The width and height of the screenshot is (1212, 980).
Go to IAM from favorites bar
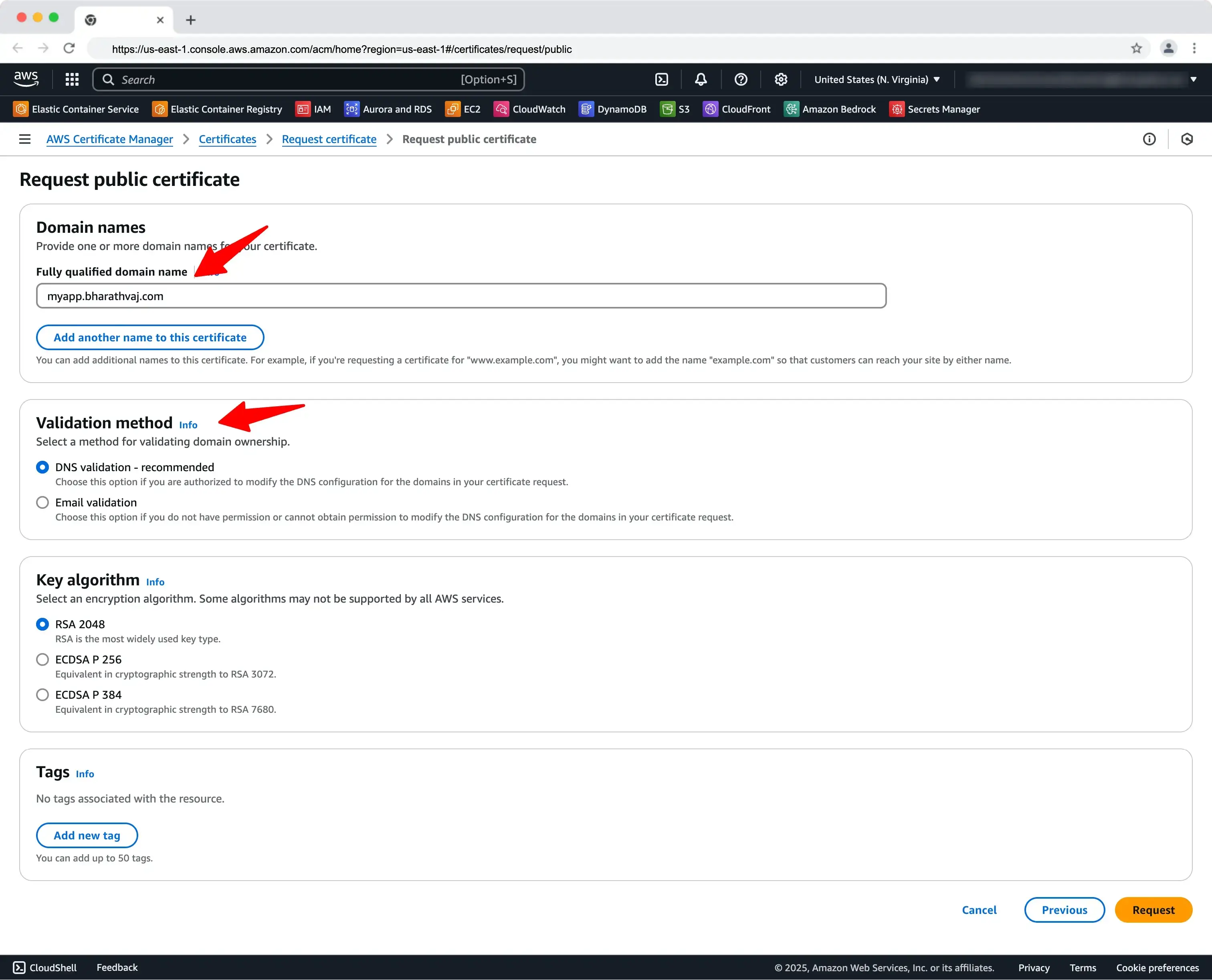coord(313,109)
